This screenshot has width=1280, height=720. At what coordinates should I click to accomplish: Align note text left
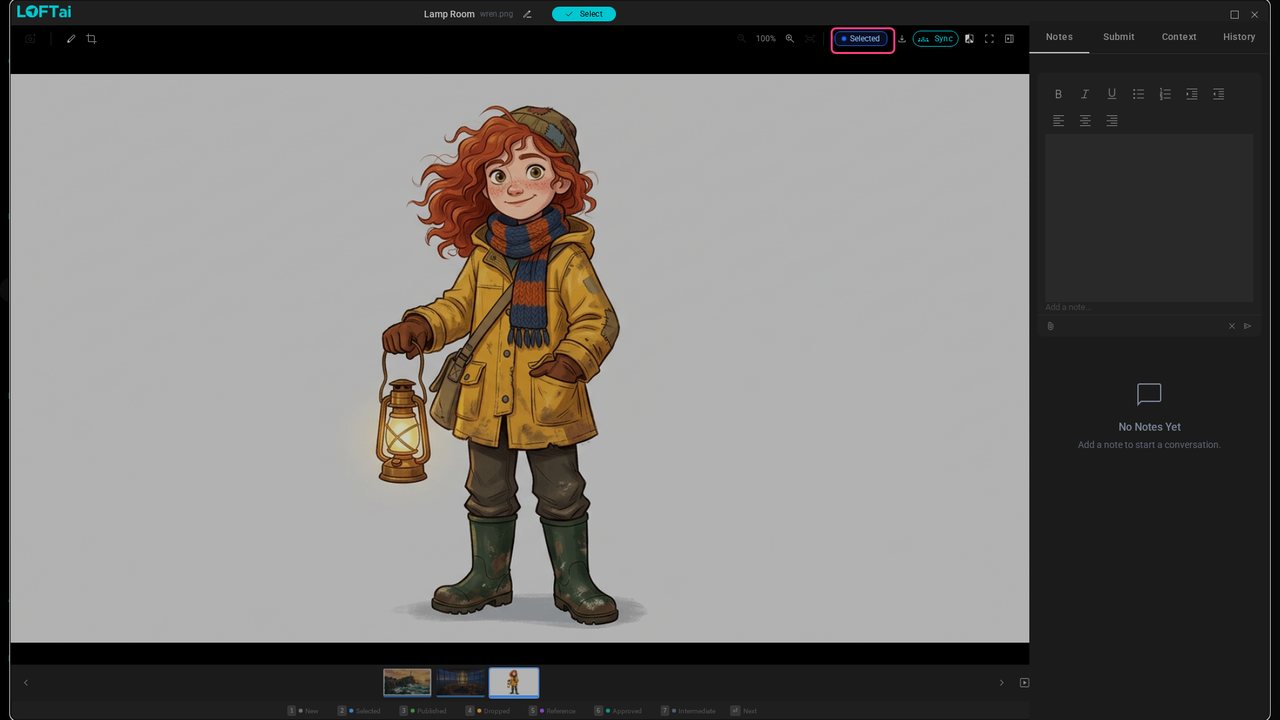tap(1058, 121)
